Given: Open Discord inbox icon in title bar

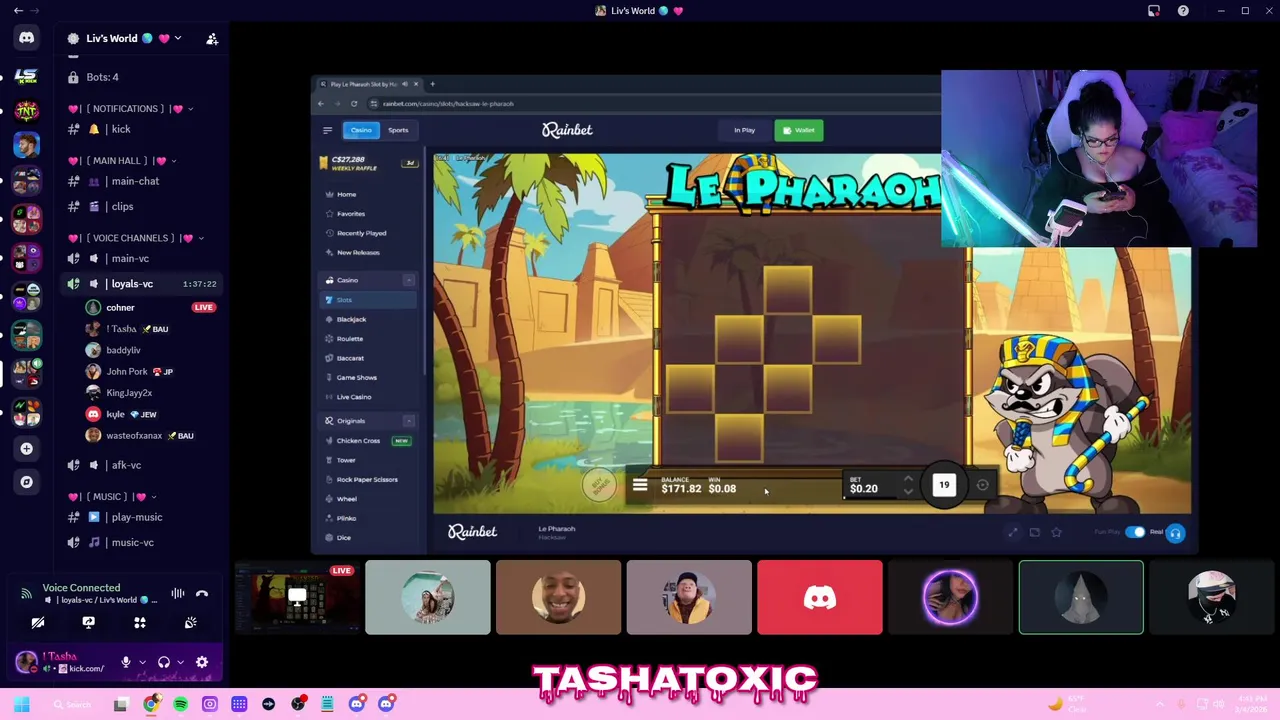Looking at the screenshot, I should tap(1154, 11).
